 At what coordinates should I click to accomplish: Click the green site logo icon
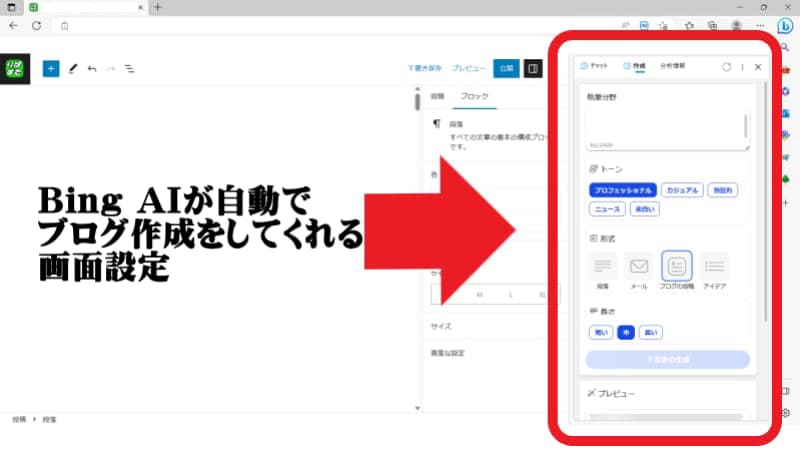(x=15, y=68)
